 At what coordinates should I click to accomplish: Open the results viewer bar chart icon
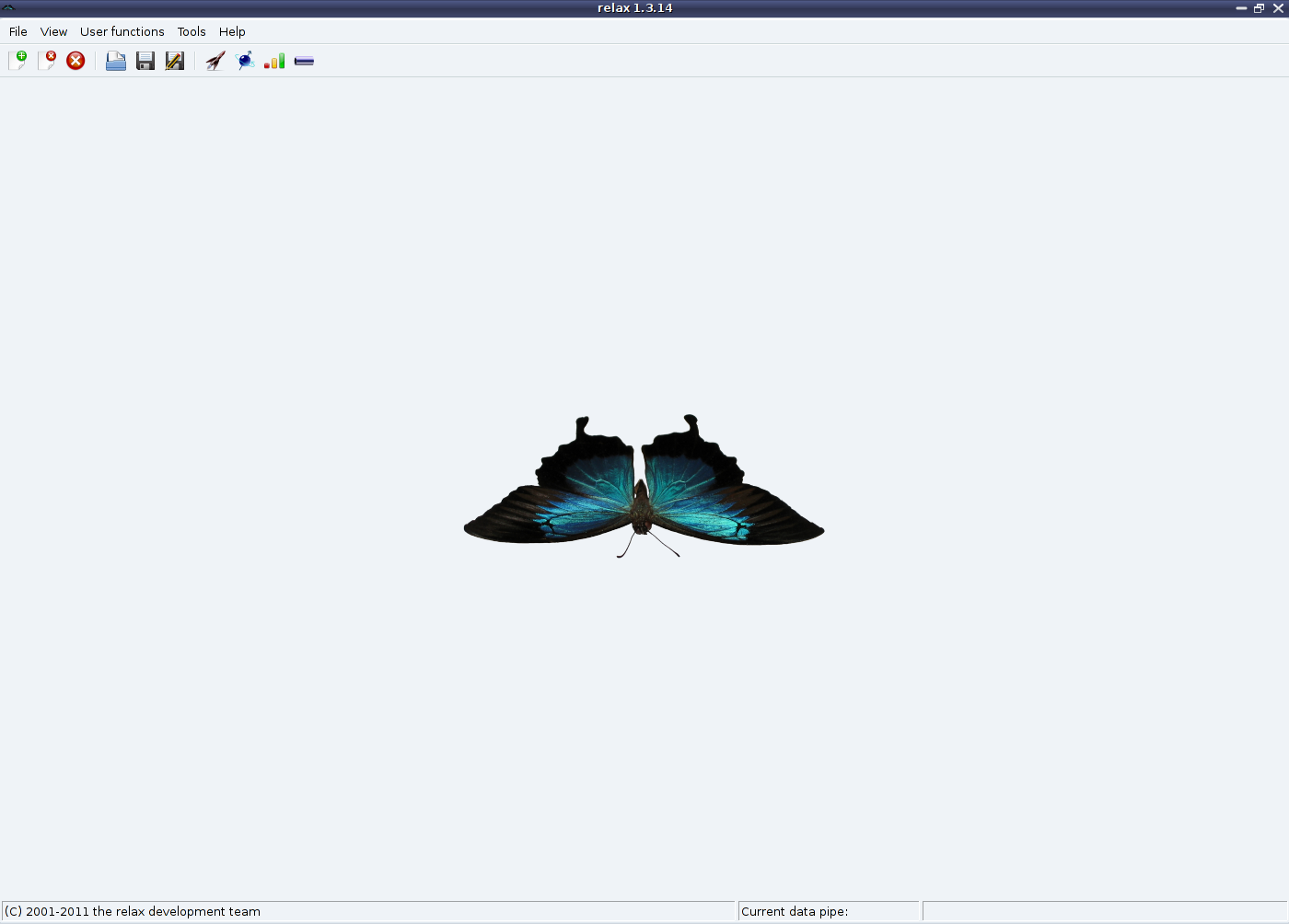(x=274, y=61)
